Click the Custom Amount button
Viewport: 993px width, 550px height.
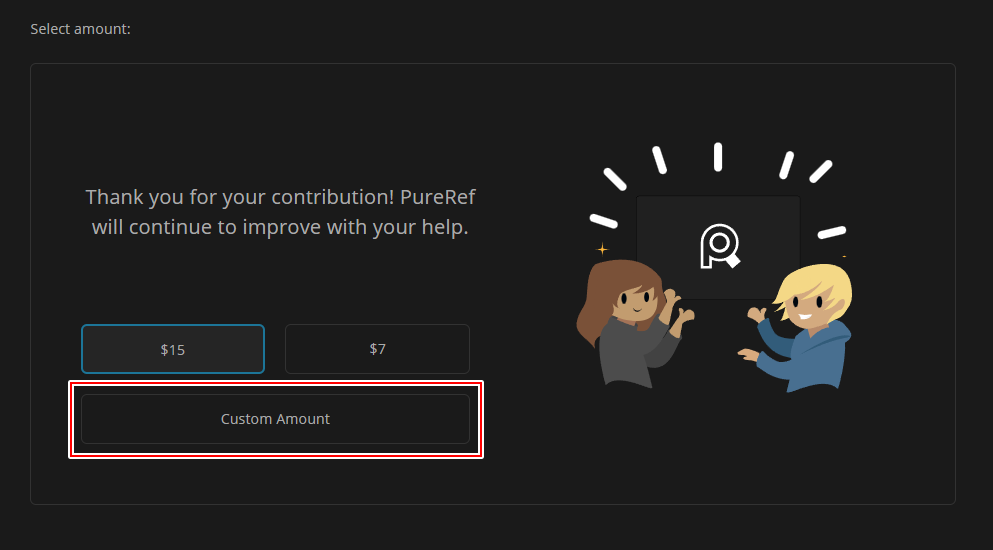click(x=275, y=419)
